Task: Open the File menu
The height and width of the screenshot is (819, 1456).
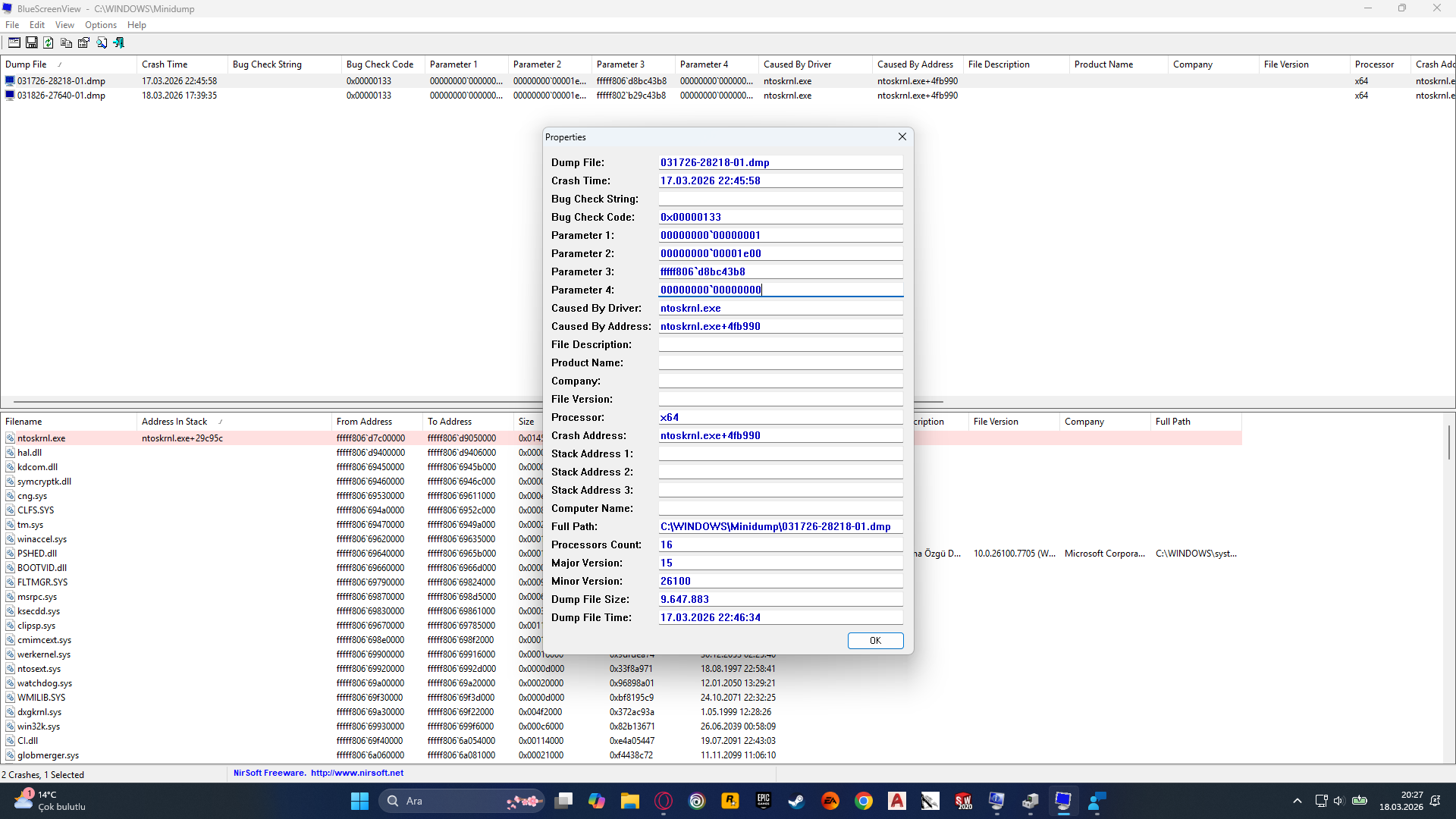Action: pos(12,25)
